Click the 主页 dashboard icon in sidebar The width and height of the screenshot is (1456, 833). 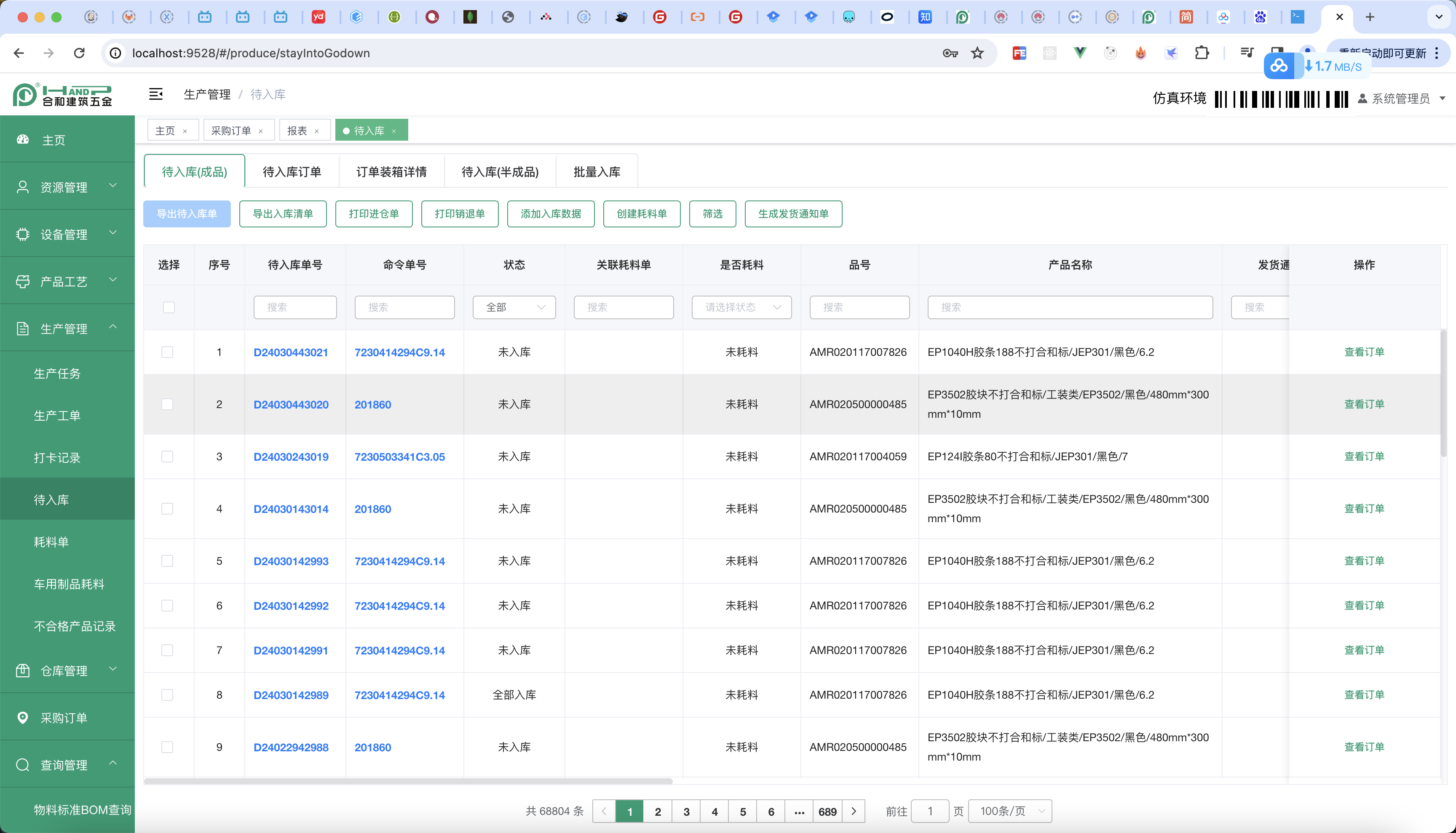pyautogui.click(x=23, y=139)
